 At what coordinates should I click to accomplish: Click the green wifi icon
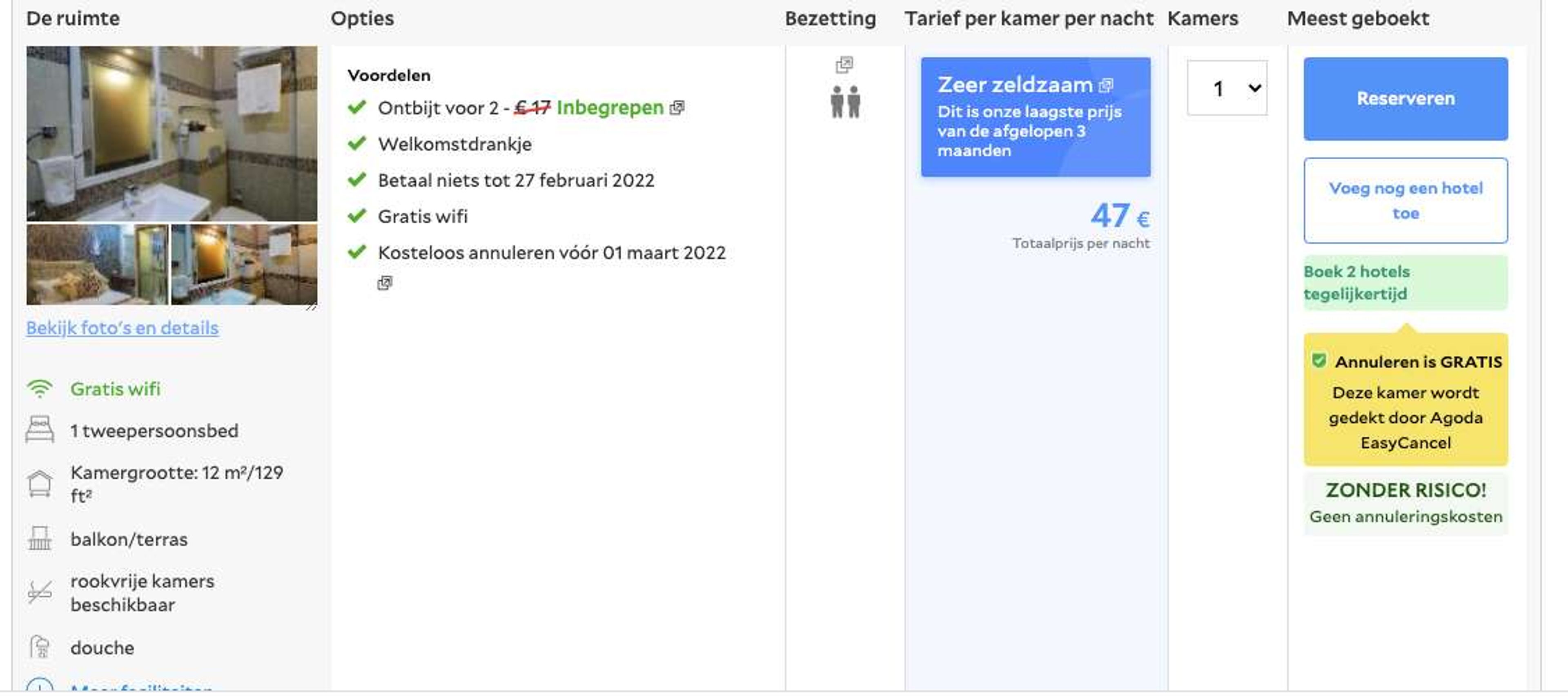pyautogui.click(x=40, y=389)
